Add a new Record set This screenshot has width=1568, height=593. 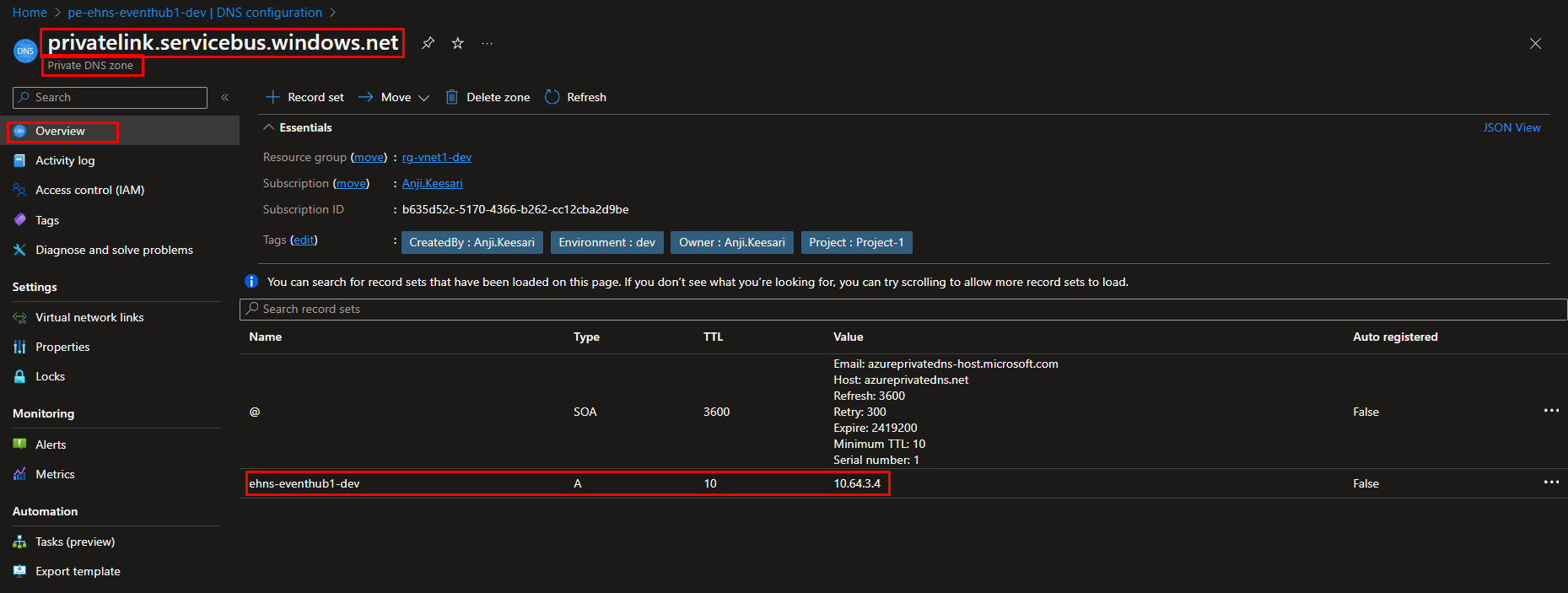pyautogui.click(x=304, y=97)
